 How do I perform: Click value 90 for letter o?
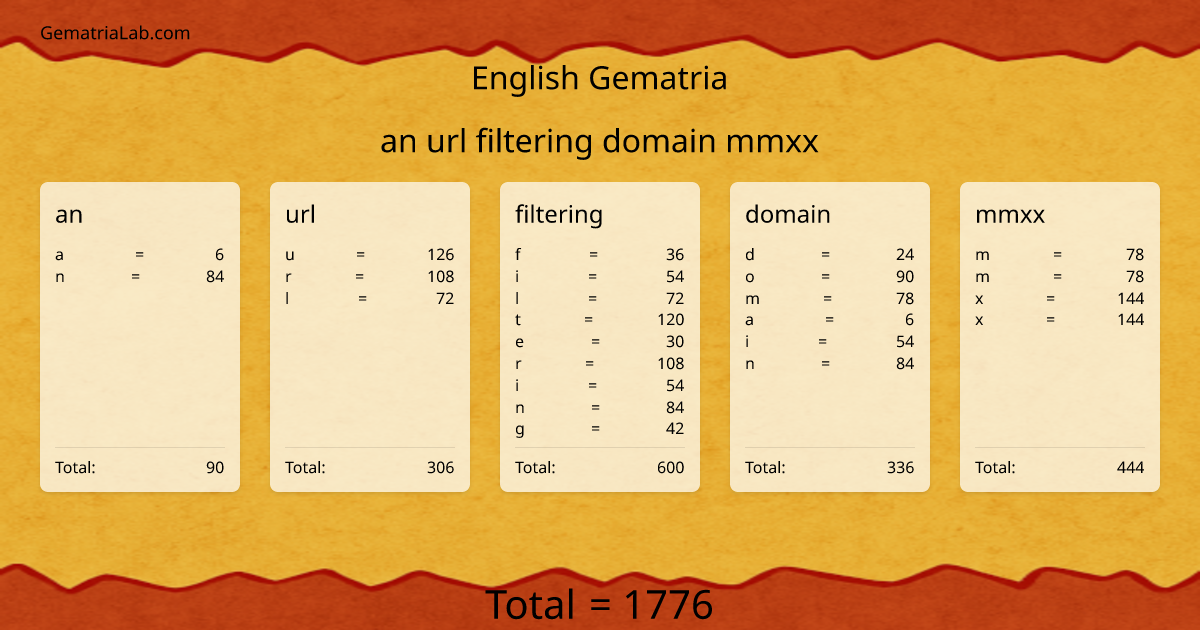coord(905,277)
